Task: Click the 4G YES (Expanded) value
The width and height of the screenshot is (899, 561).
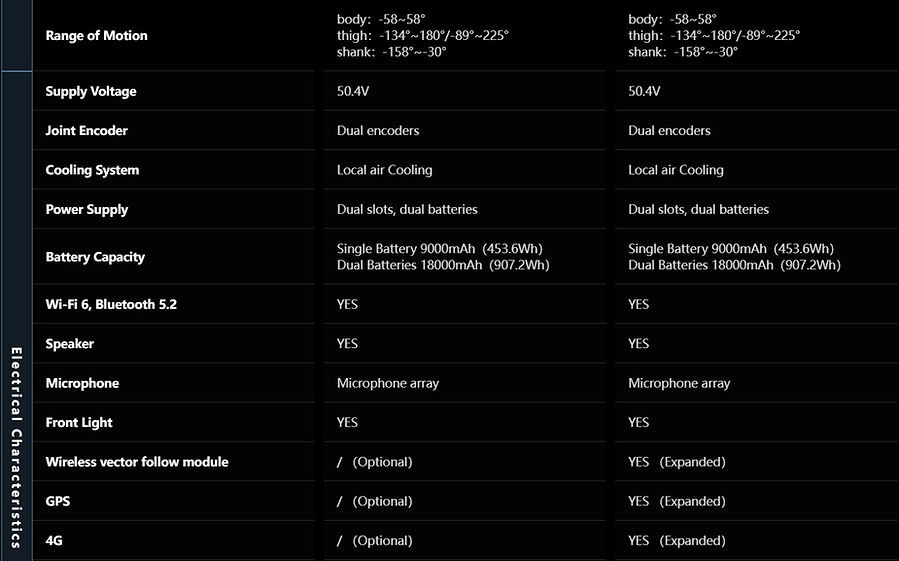Action: 677,540
